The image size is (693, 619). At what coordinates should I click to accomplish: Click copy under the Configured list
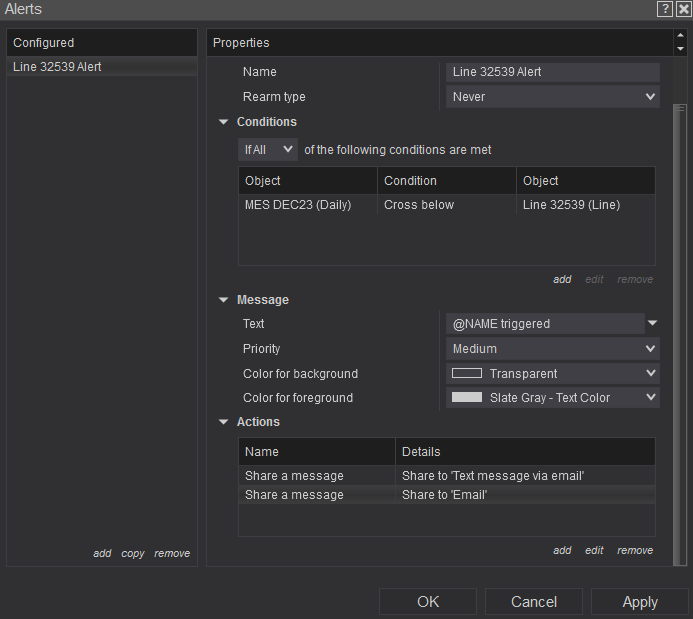click(133, 553)
